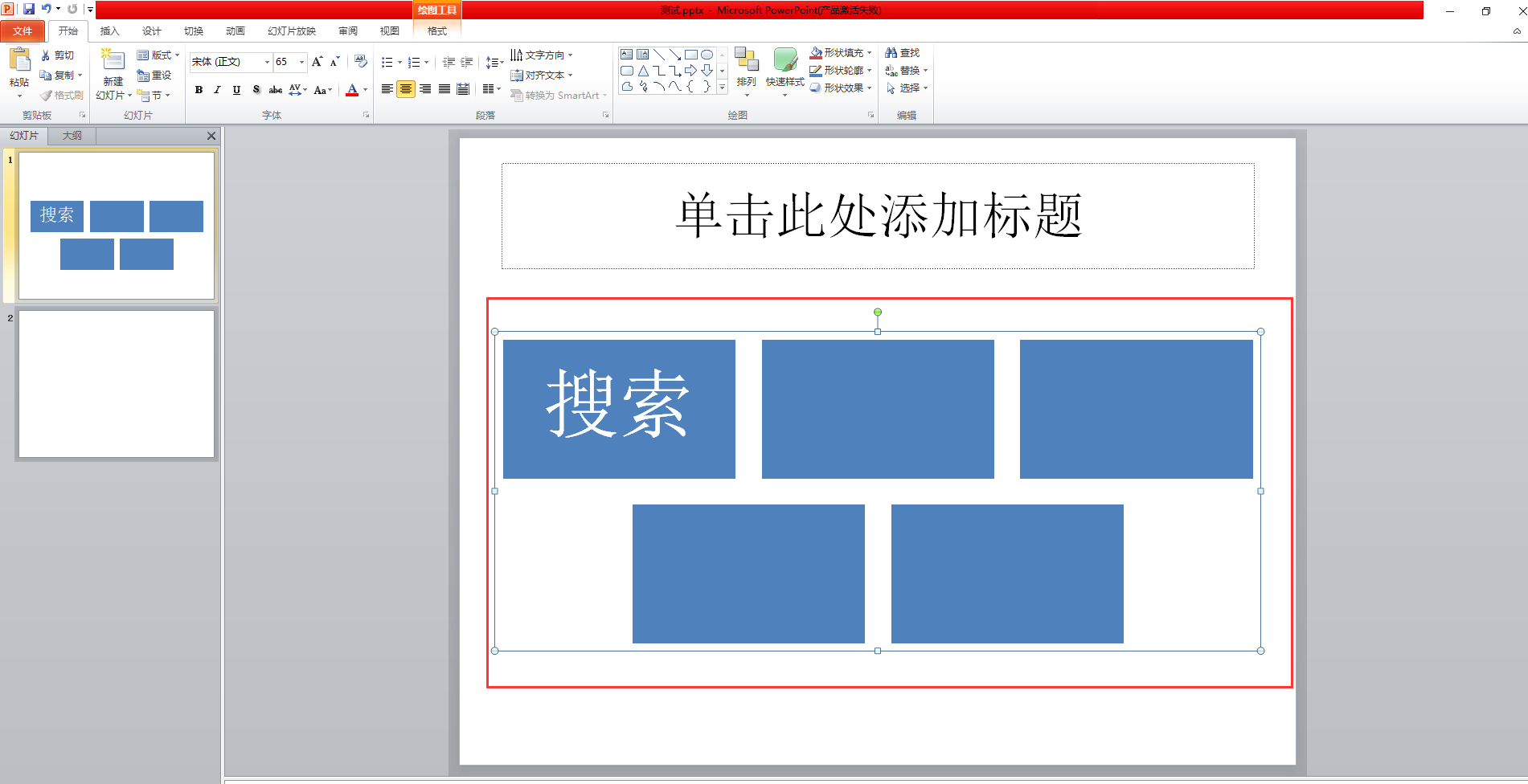Screen dimensions: 1528x784
Task: Select the down block arrow shape
Action: (707, 71)
